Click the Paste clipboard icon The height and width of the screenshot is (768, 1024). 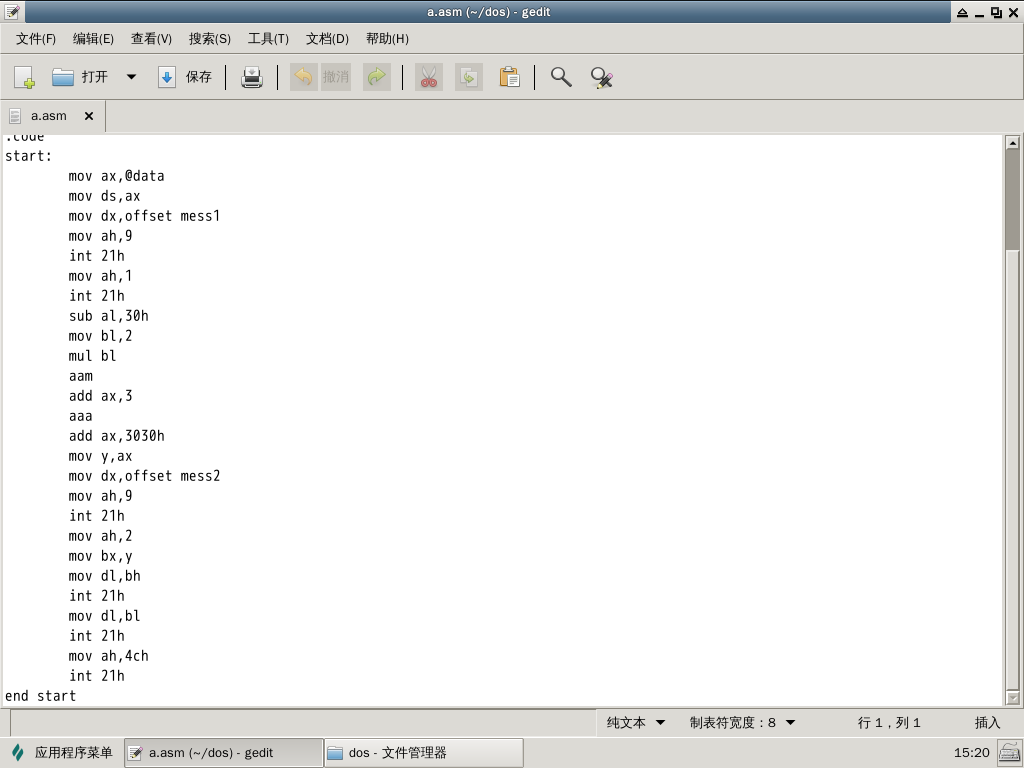point(509,77)
